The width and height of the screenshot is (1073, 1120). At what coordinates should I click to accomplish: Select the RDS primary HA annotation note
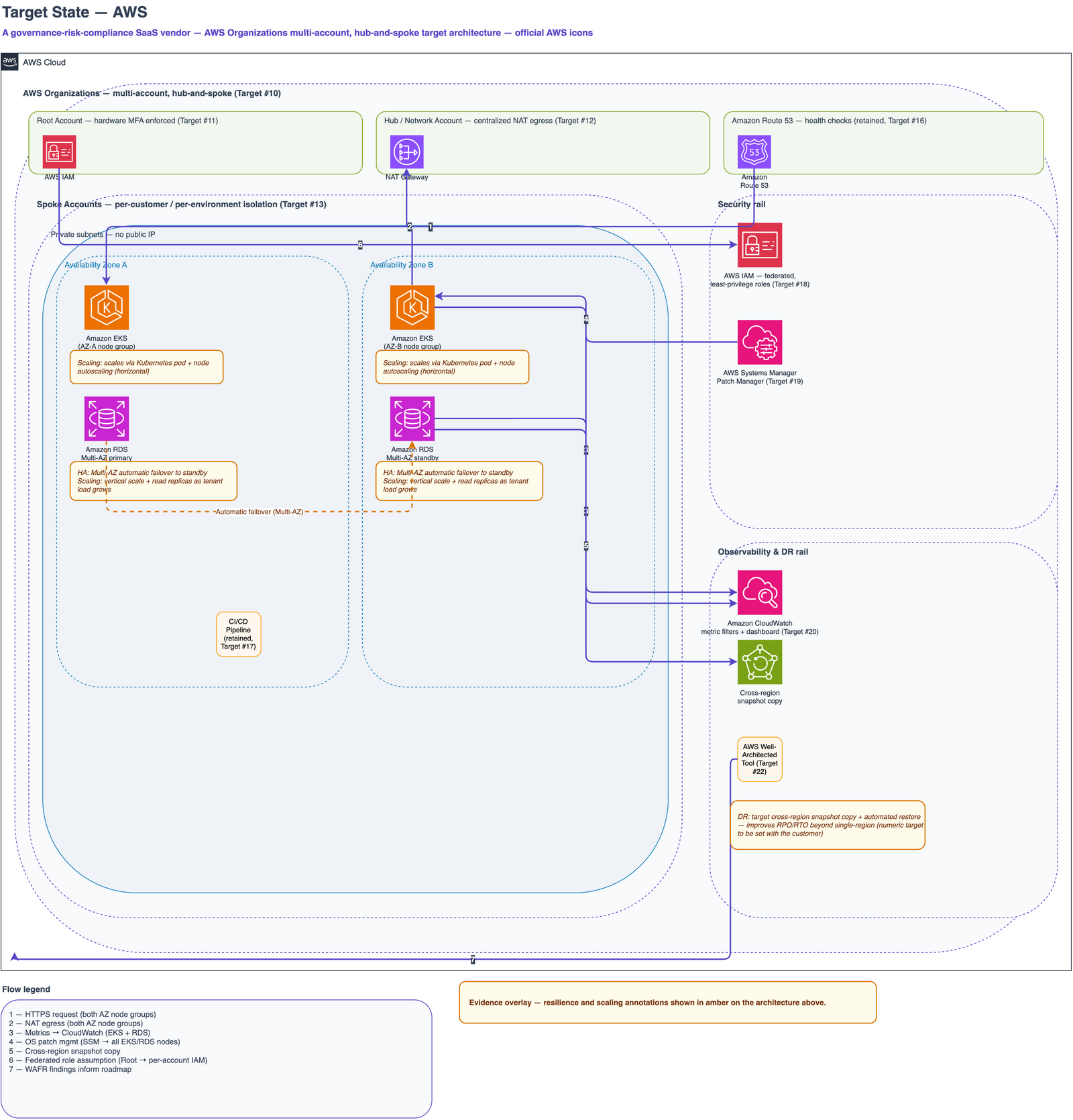tap(154, 482)
